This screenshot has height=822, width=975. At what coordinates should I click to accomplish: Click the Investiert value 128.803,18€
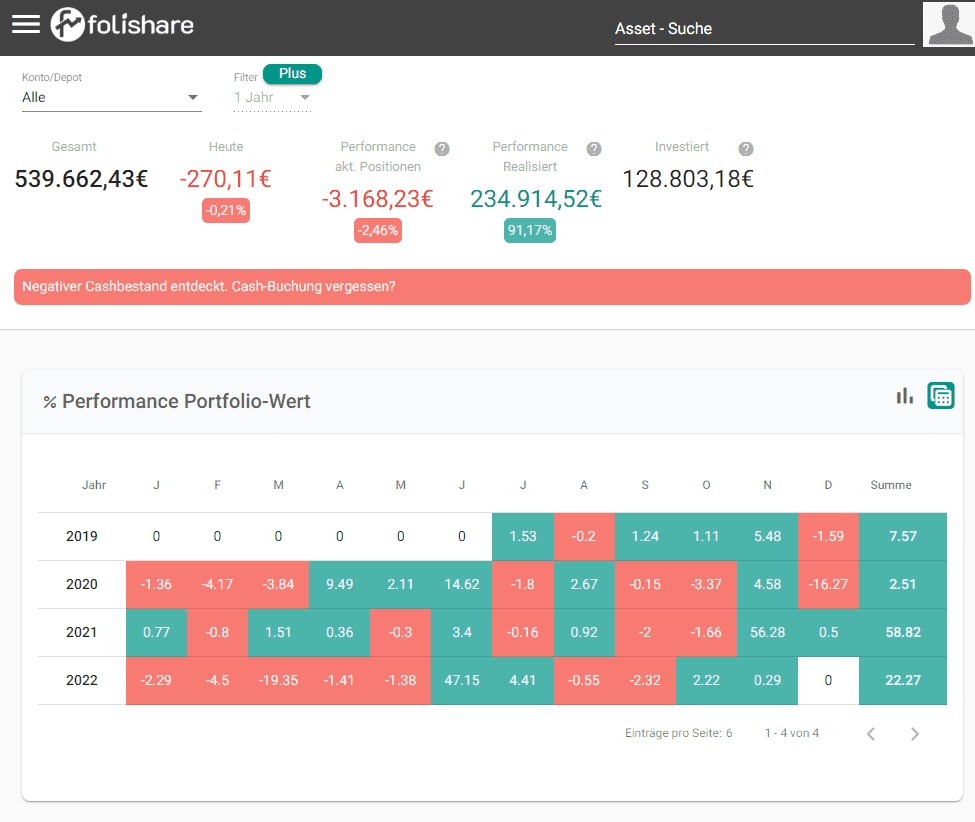[688, 179]
